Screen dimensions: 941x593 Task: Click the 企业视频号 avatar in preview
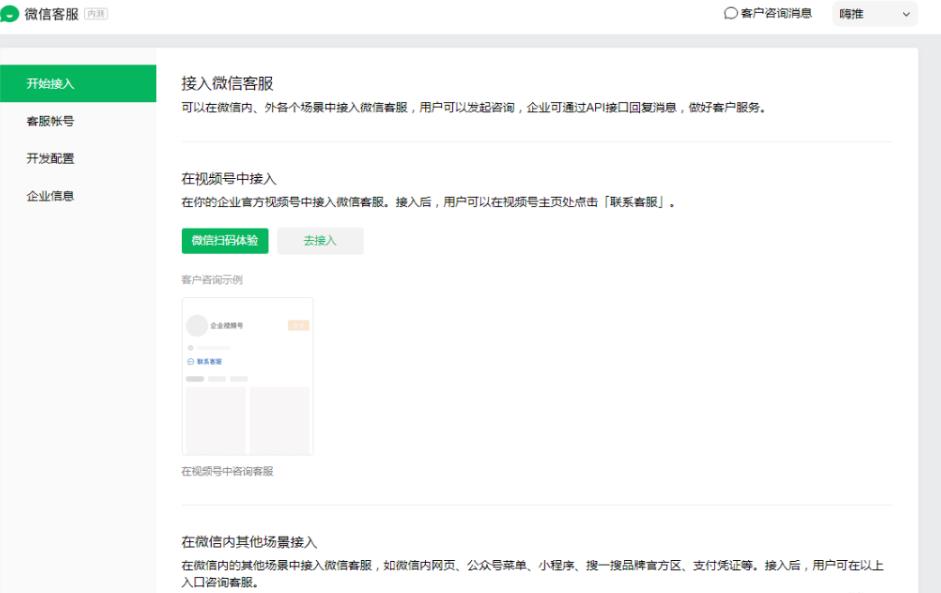(x=197, y=325)
